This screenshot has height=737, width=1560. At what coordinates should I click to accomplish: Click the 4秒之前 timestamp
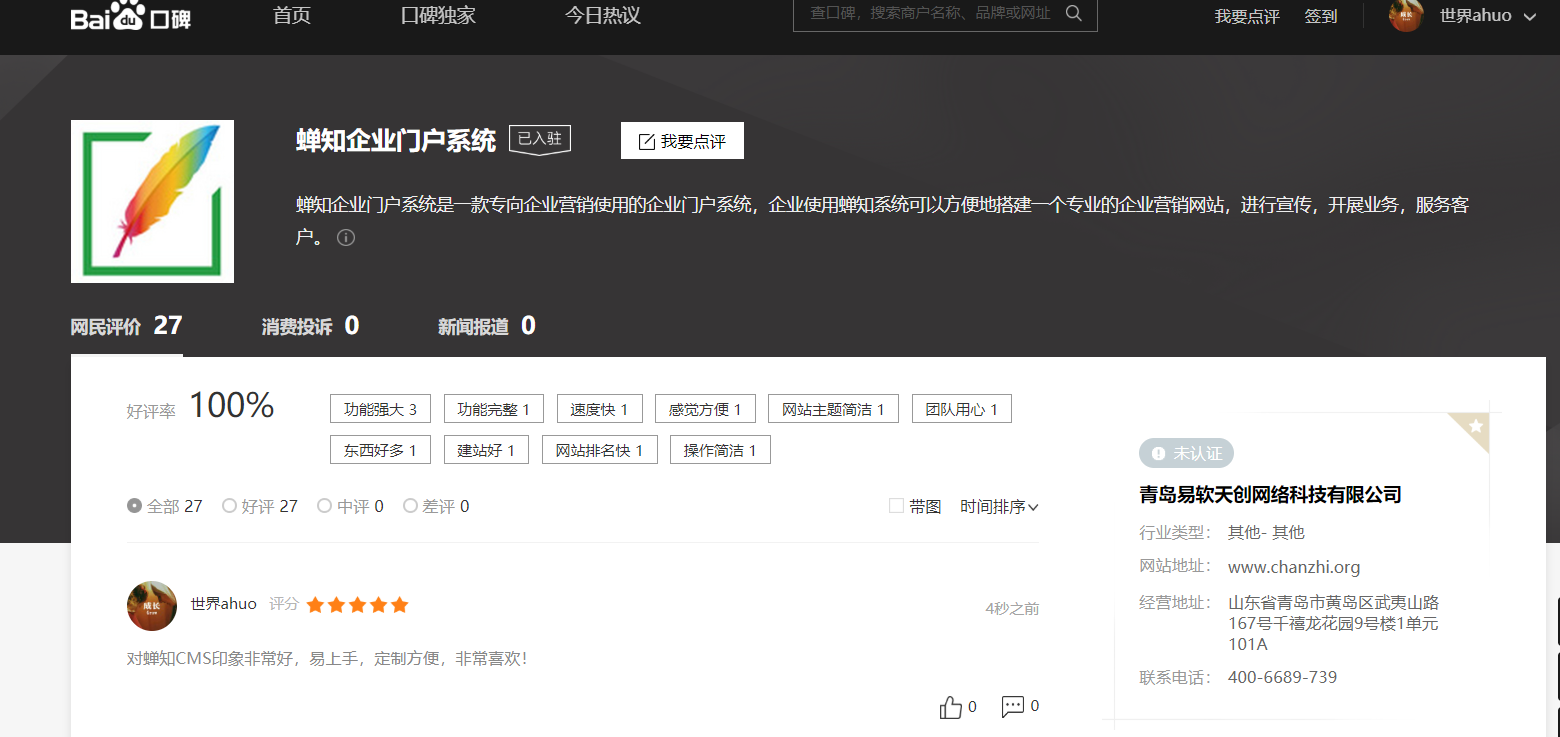click(1012, 608)
